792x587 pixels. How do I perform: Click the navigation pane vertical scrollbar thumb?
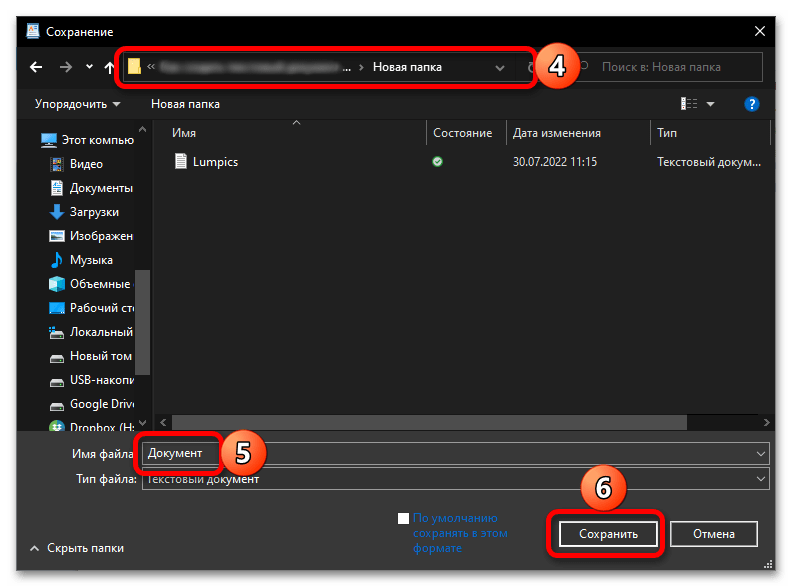(142, 322)
